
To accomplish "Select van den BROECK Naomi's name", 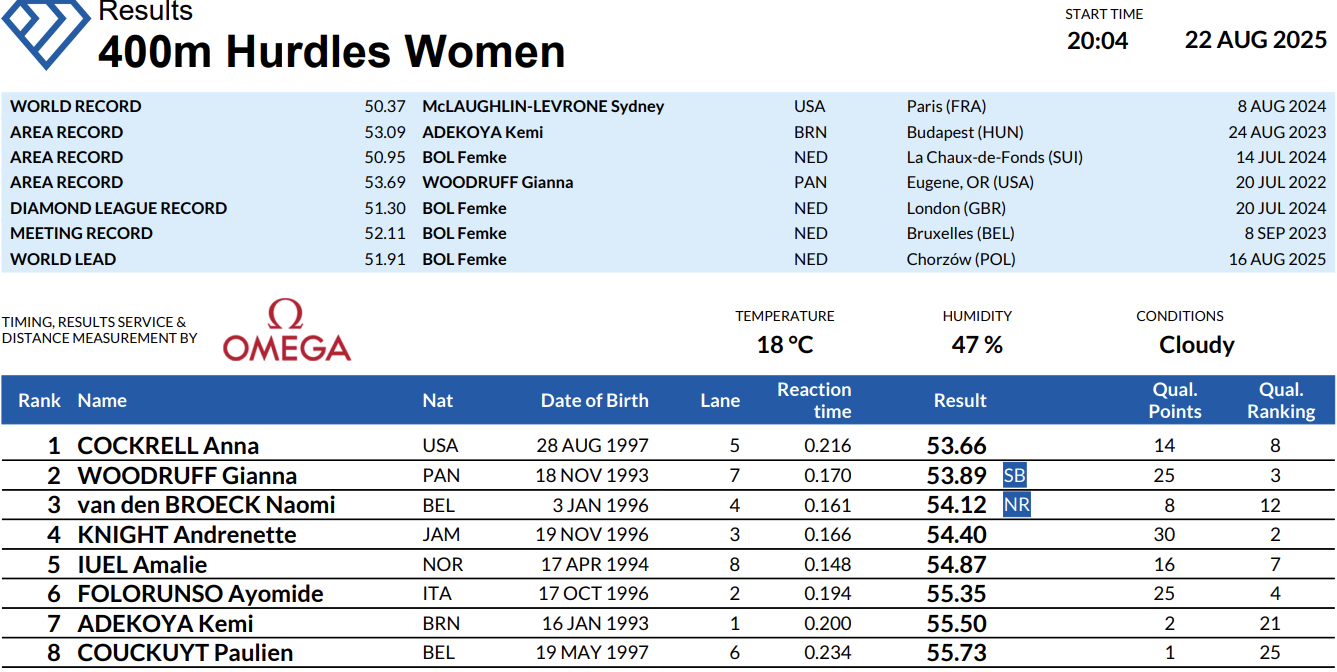I will (206, 505).
